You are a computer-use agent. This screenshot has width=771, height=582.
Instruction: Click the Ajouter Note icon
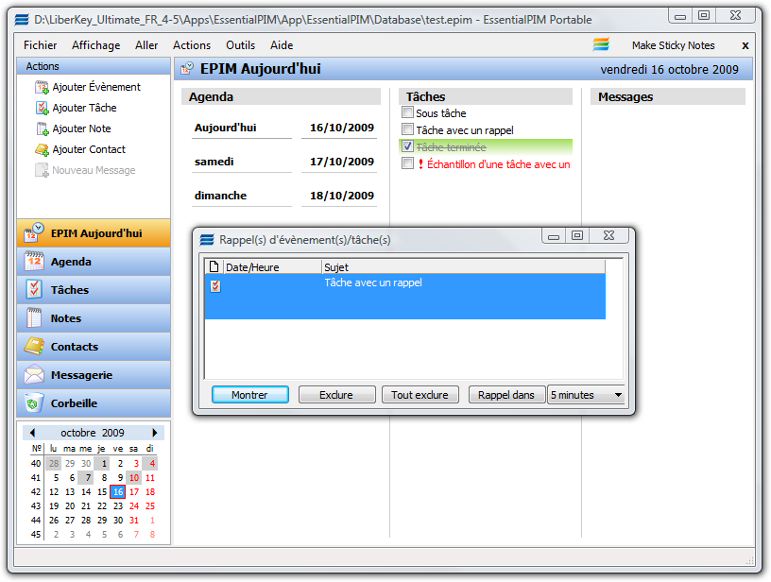[42, 129]
